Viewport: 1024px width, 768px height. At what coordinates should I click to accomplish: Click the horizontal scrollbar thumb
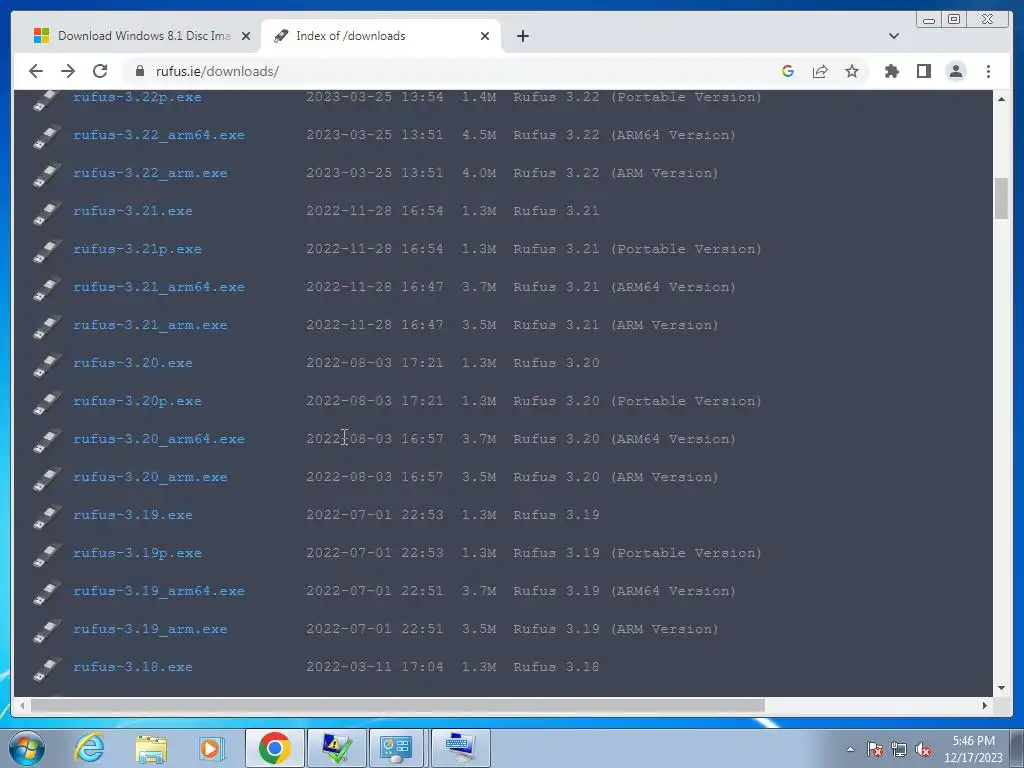coord(398,705)
